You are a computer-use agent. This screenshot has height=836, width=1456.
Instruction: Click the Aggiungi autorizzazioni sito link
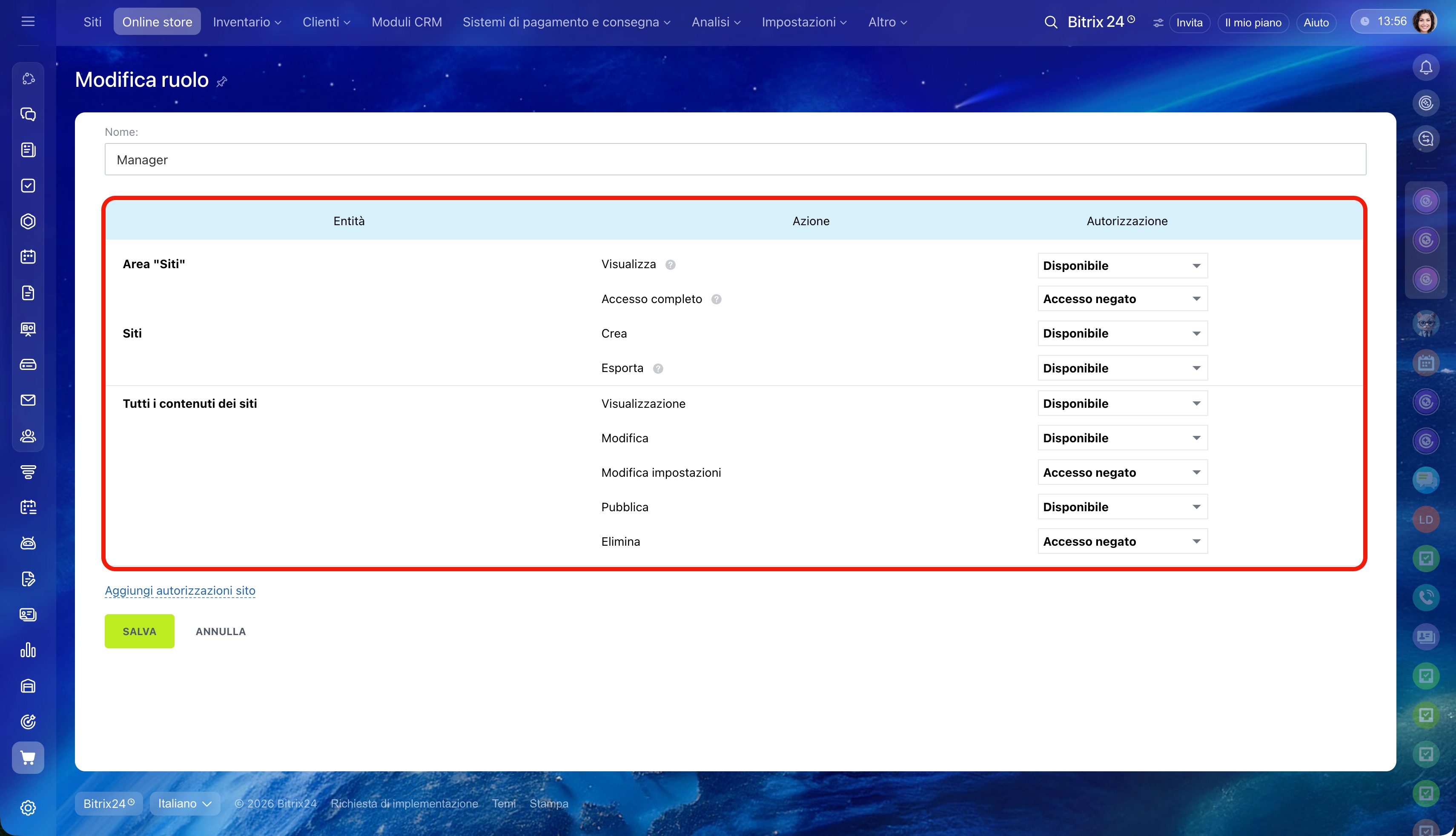[x=180, y=590]
